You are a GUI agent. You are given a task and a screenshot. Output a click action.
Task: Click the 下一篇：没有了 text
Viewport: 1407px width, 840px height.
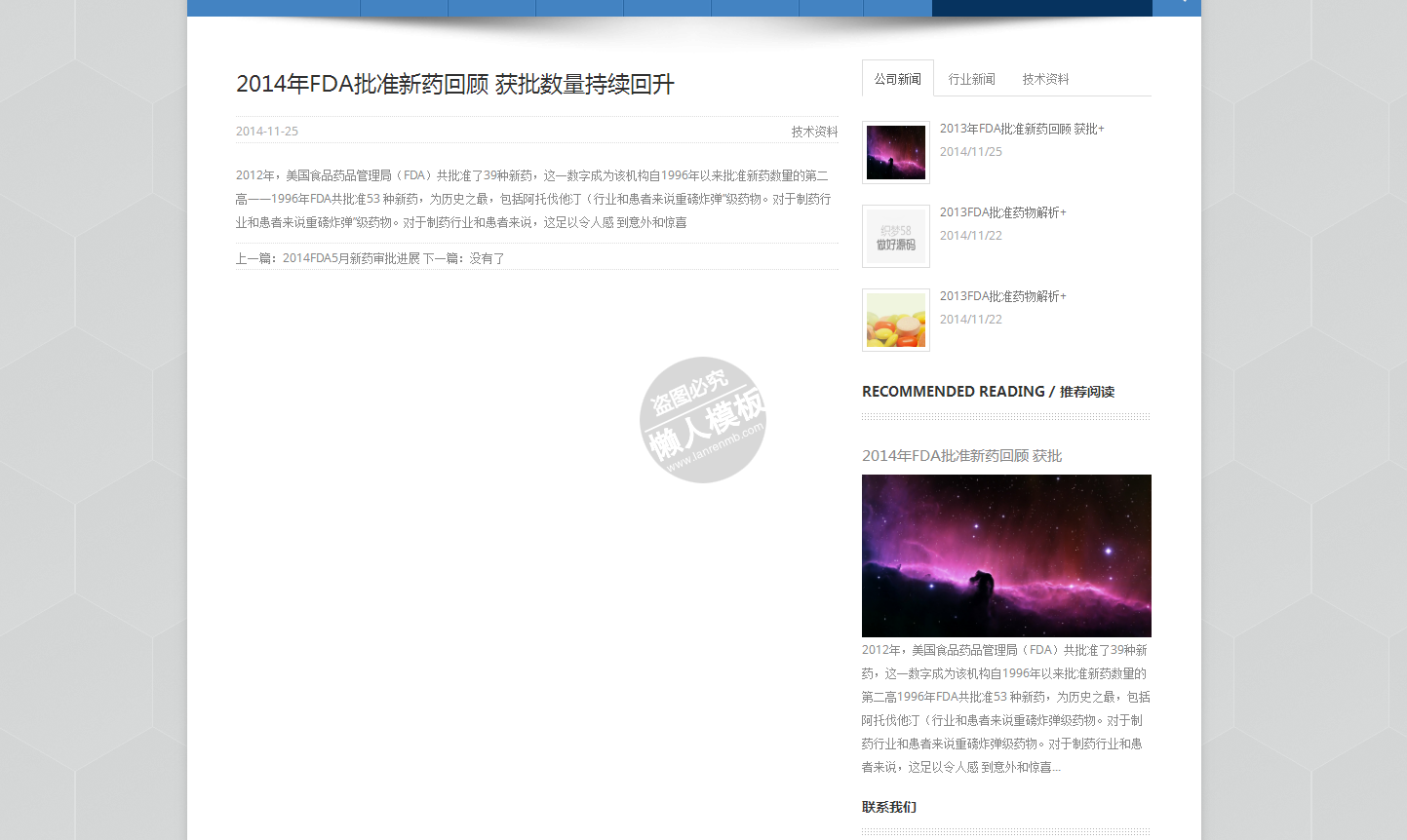464,258
